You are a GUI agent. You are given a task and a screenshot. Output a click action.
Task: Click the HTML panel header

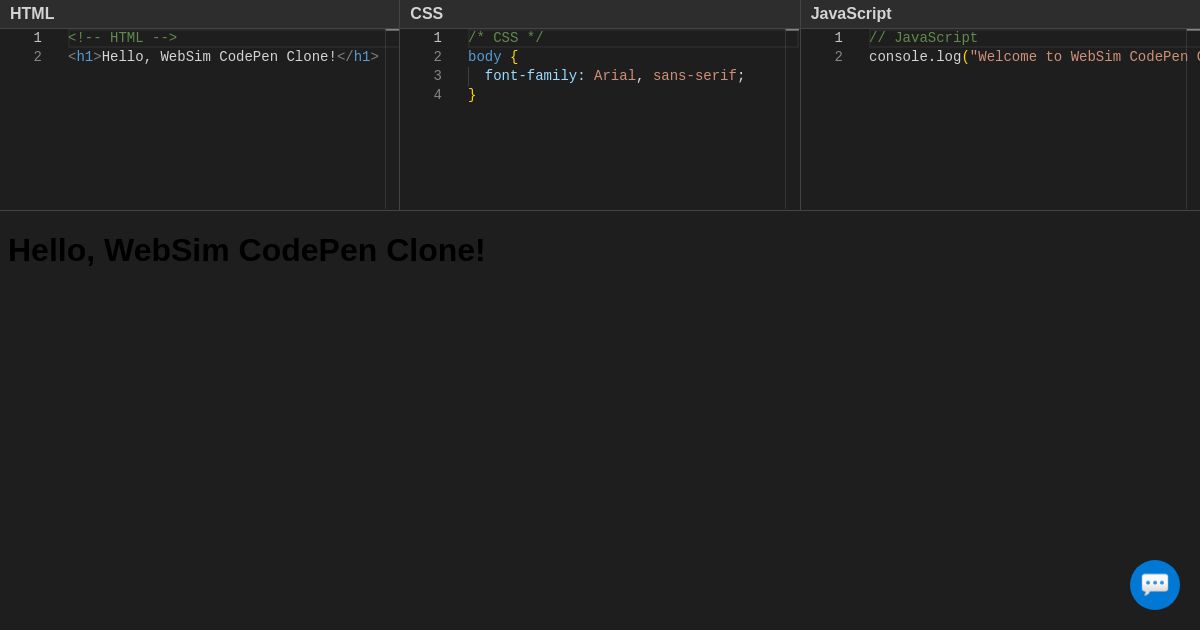point(32,13)
